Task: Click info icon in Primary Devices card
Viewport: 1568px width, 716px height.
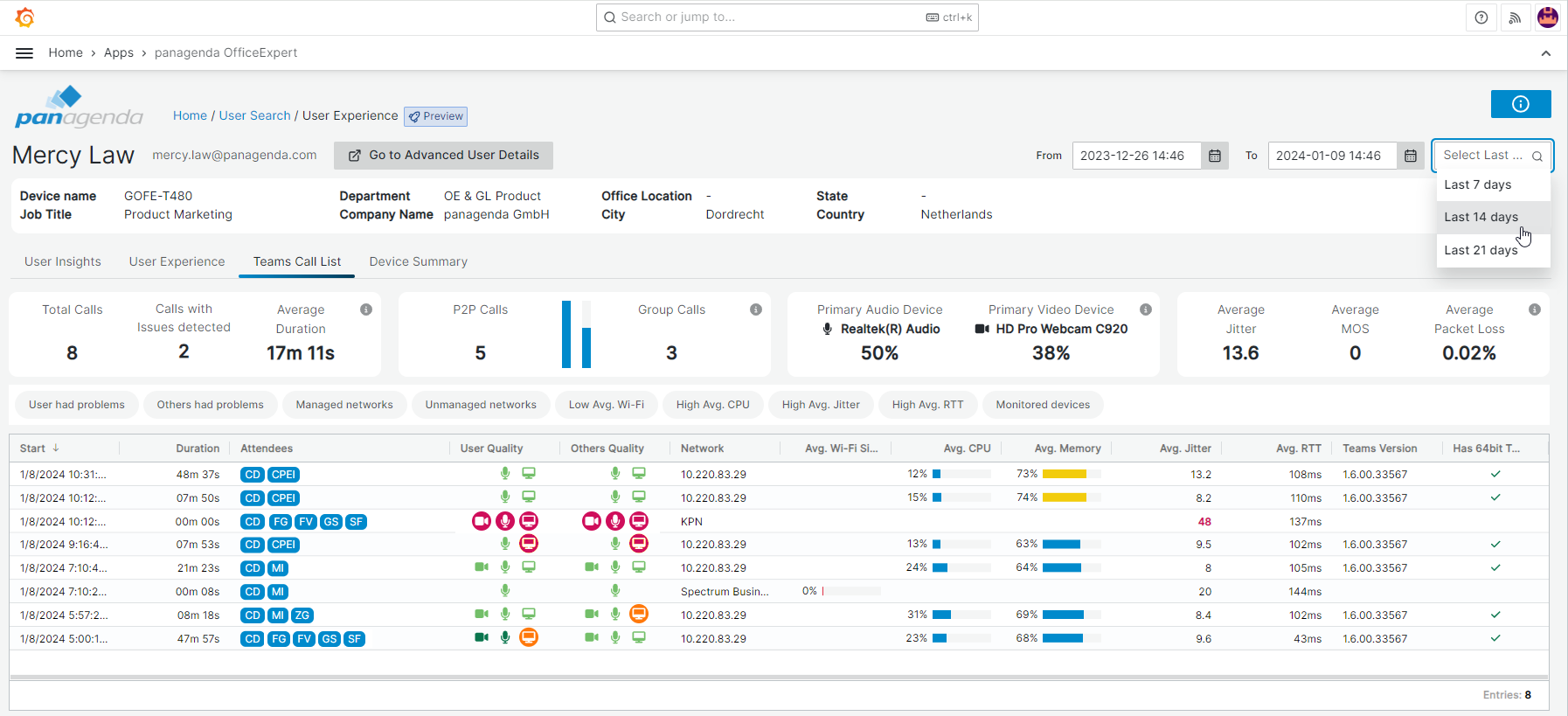Action: click(1146, 309)
